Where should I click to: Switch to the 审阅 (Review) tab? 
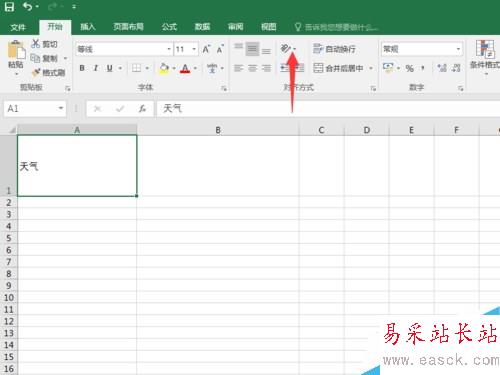[235, 27]
